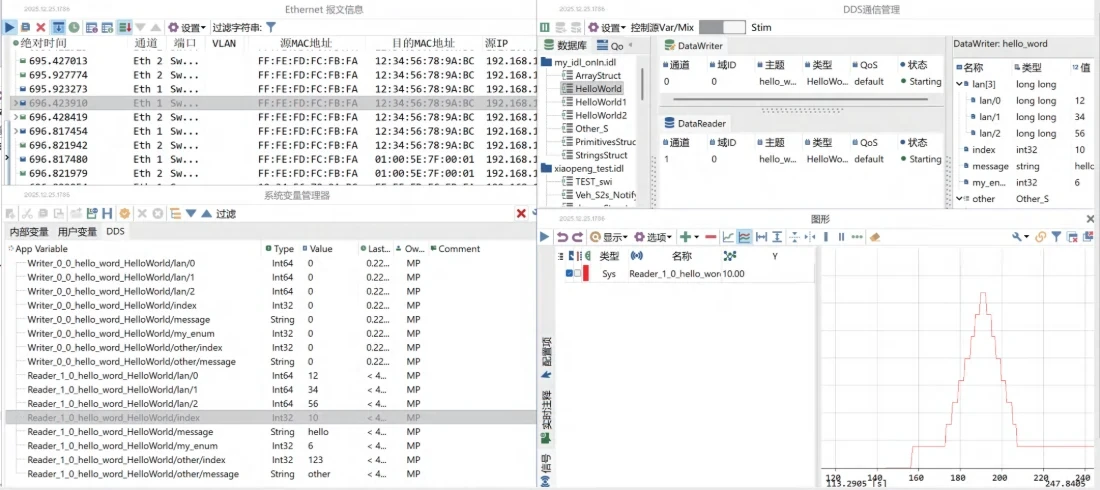Click the 绝对时间 column header

click(43, 44)
